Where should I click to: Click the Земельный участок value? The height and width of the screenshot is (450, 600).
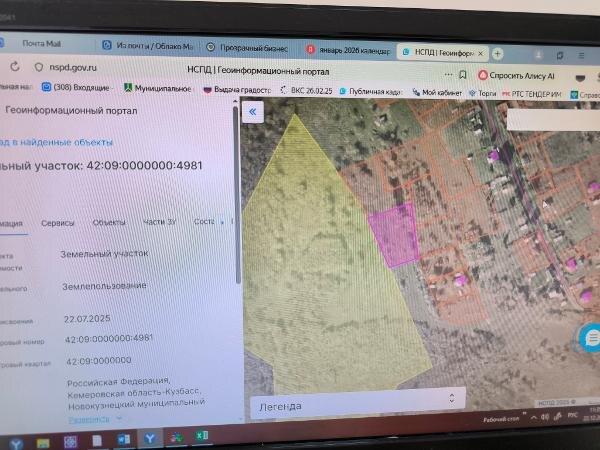coord(104,253)
